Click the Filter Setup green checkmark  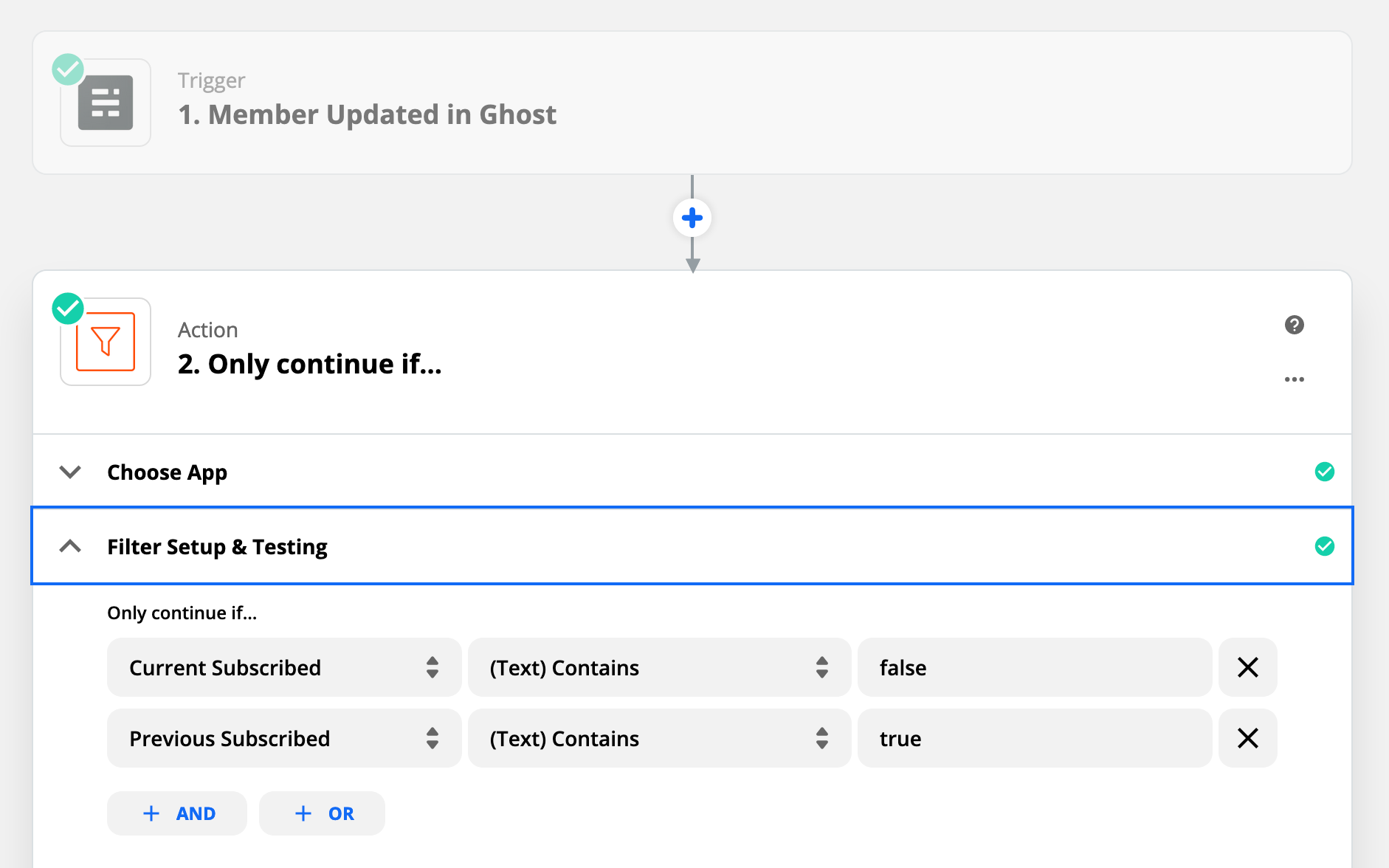point(1324,546)
